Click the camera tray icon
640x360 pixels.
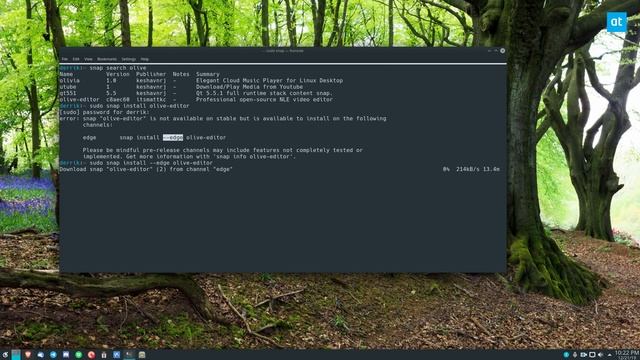pyautogui.click(x=583, y=355)
